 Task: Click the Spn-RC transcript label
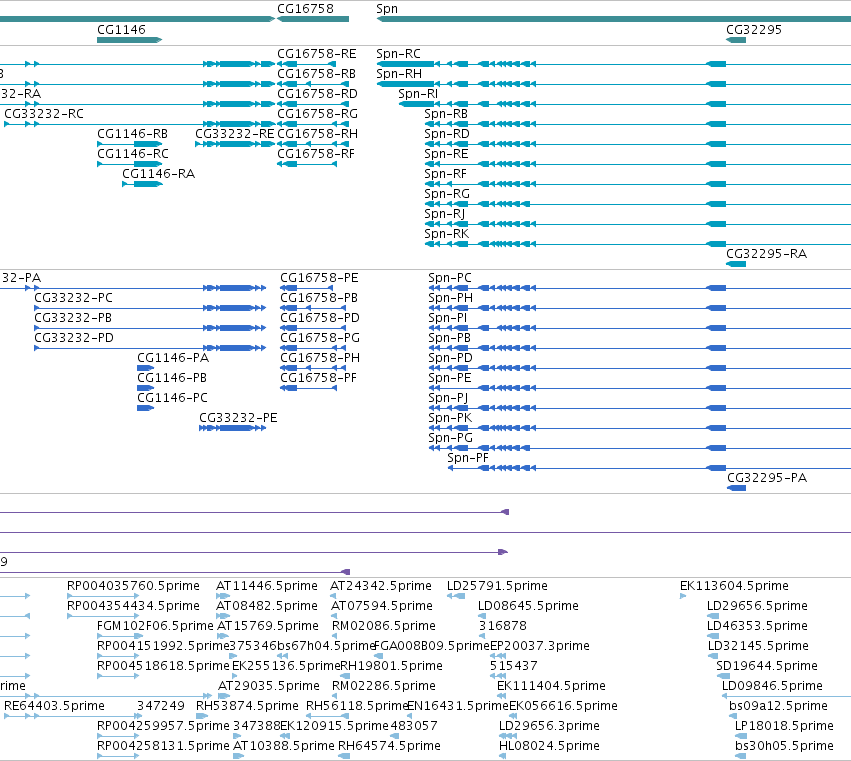coord(398,54)
